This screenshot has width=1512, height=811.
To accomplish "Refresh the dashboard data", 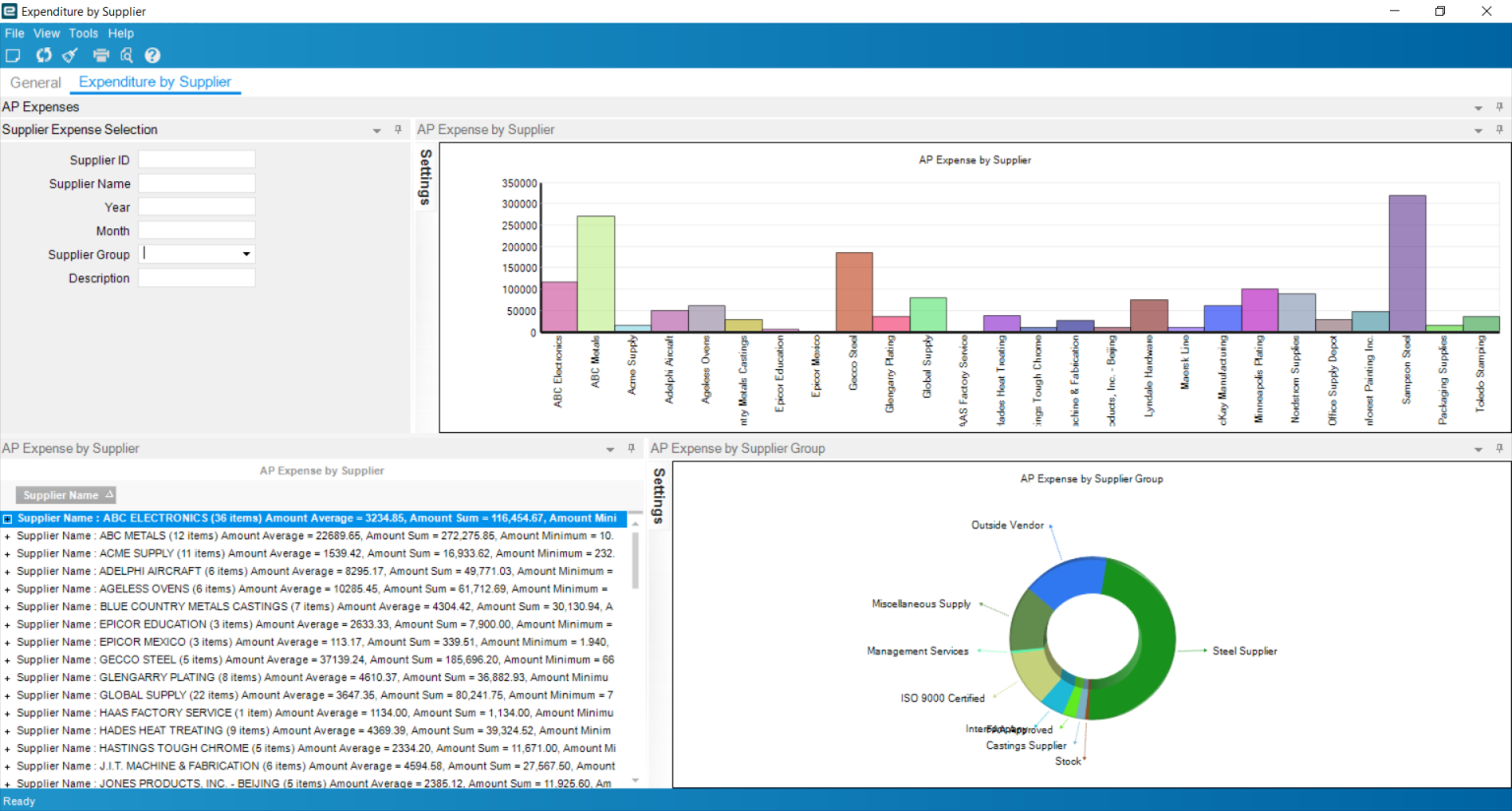I will coord(42,55).
